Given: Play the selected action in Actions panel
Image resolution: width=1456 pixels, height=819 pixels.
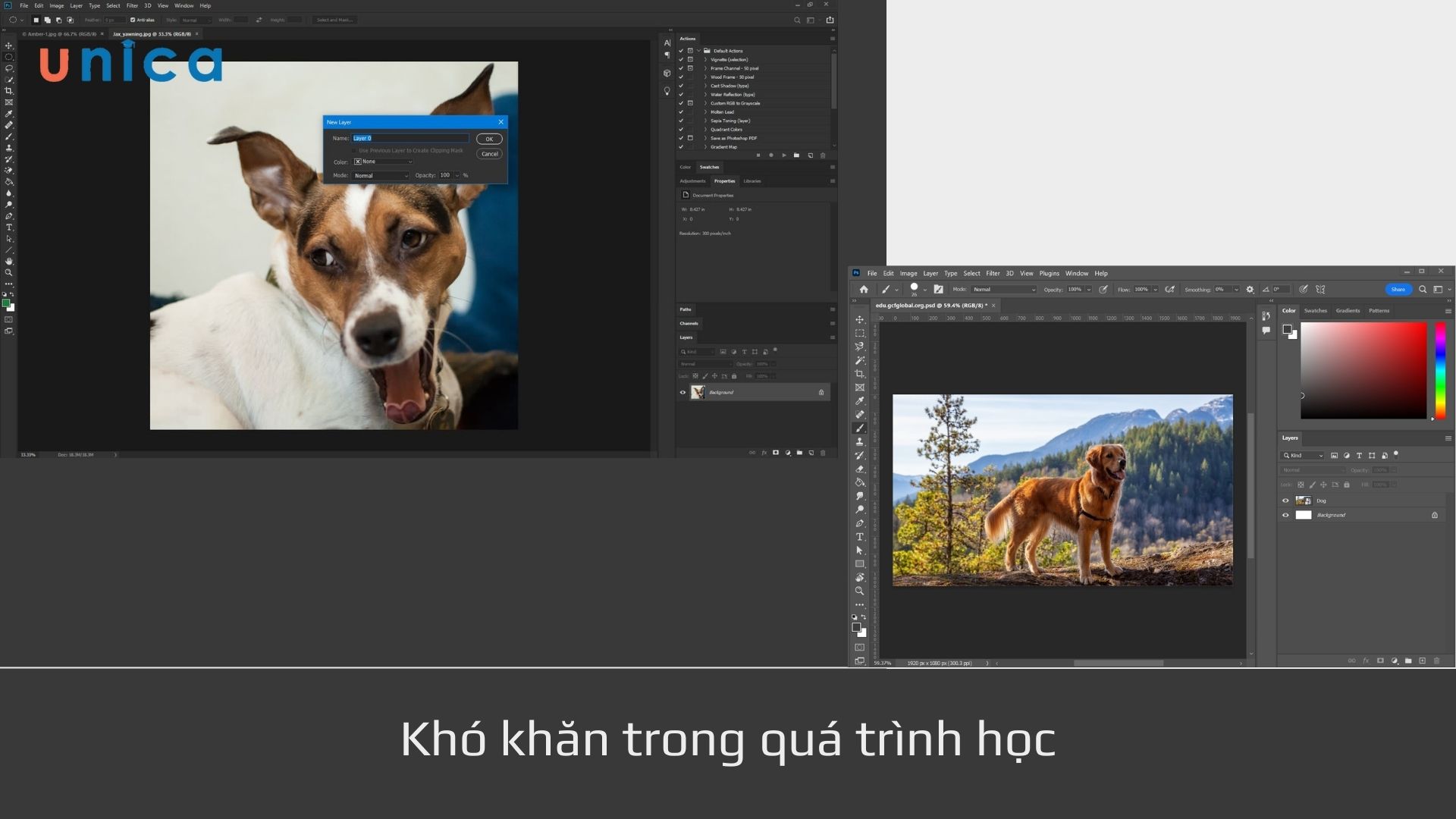Looking at the screenshot, I should [x=784, y=155].
